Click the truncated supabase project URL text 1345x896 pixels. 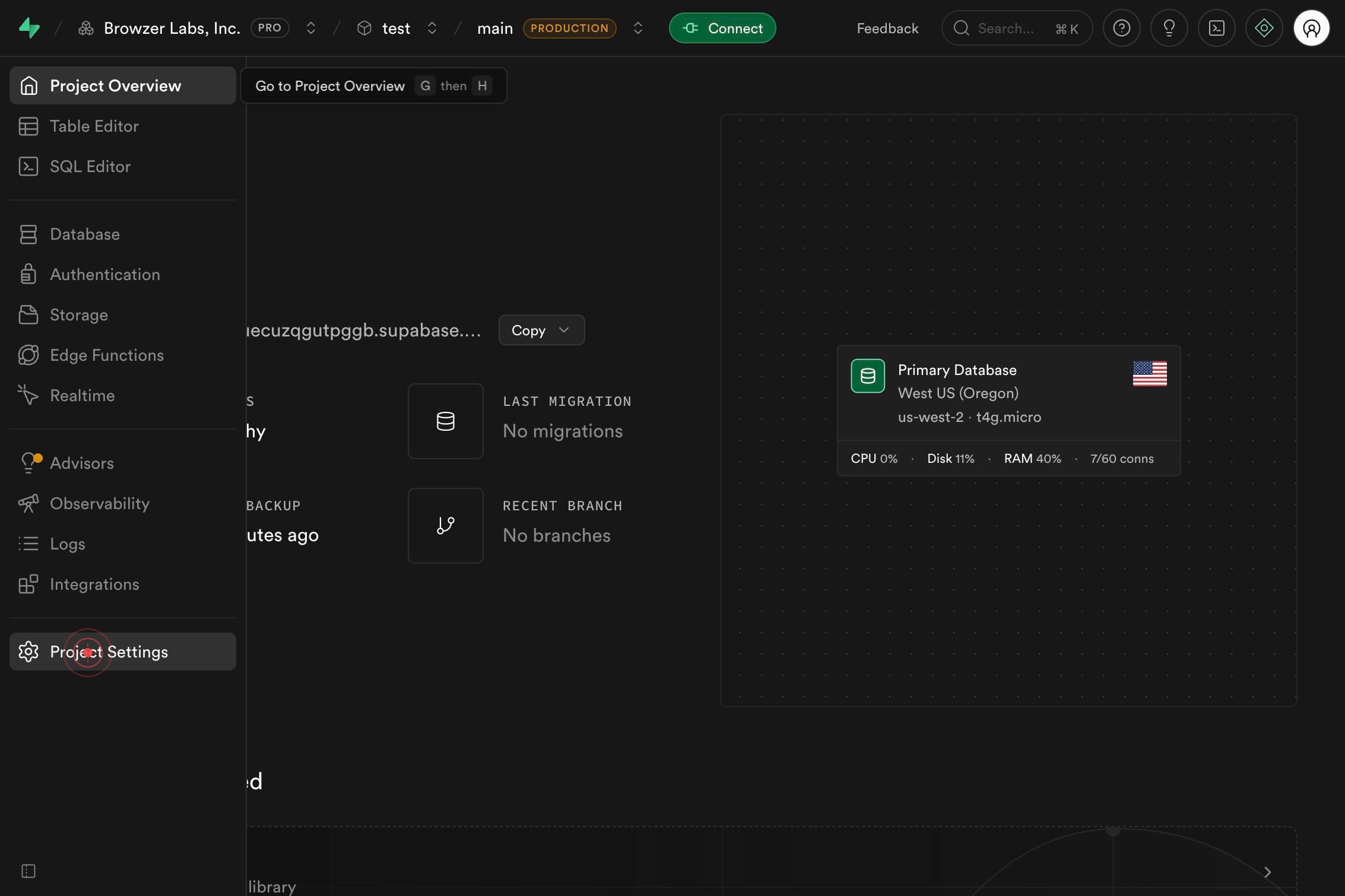[x=364, y=330]
